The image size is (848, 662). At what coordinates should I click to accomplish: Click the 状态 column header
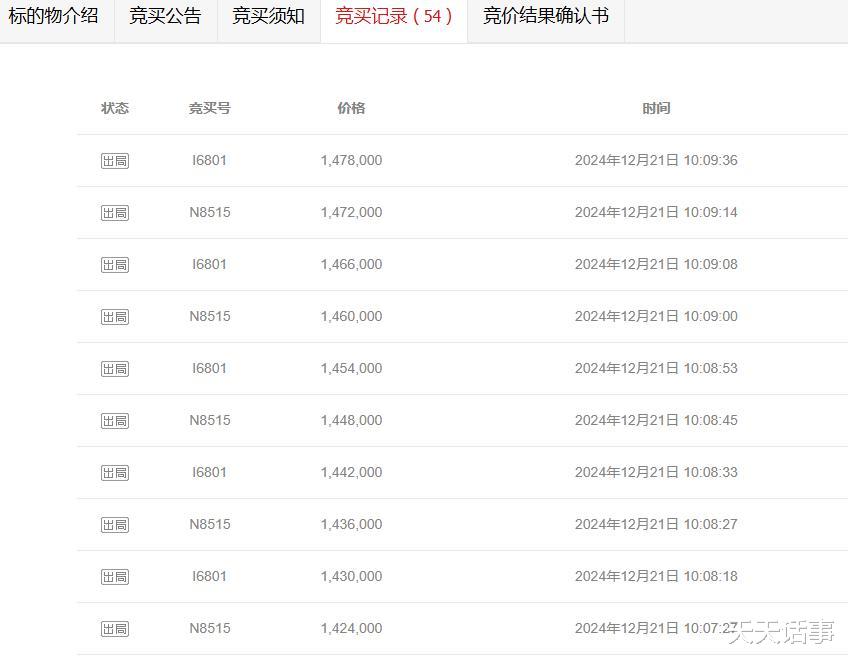(x=115, y=108)
